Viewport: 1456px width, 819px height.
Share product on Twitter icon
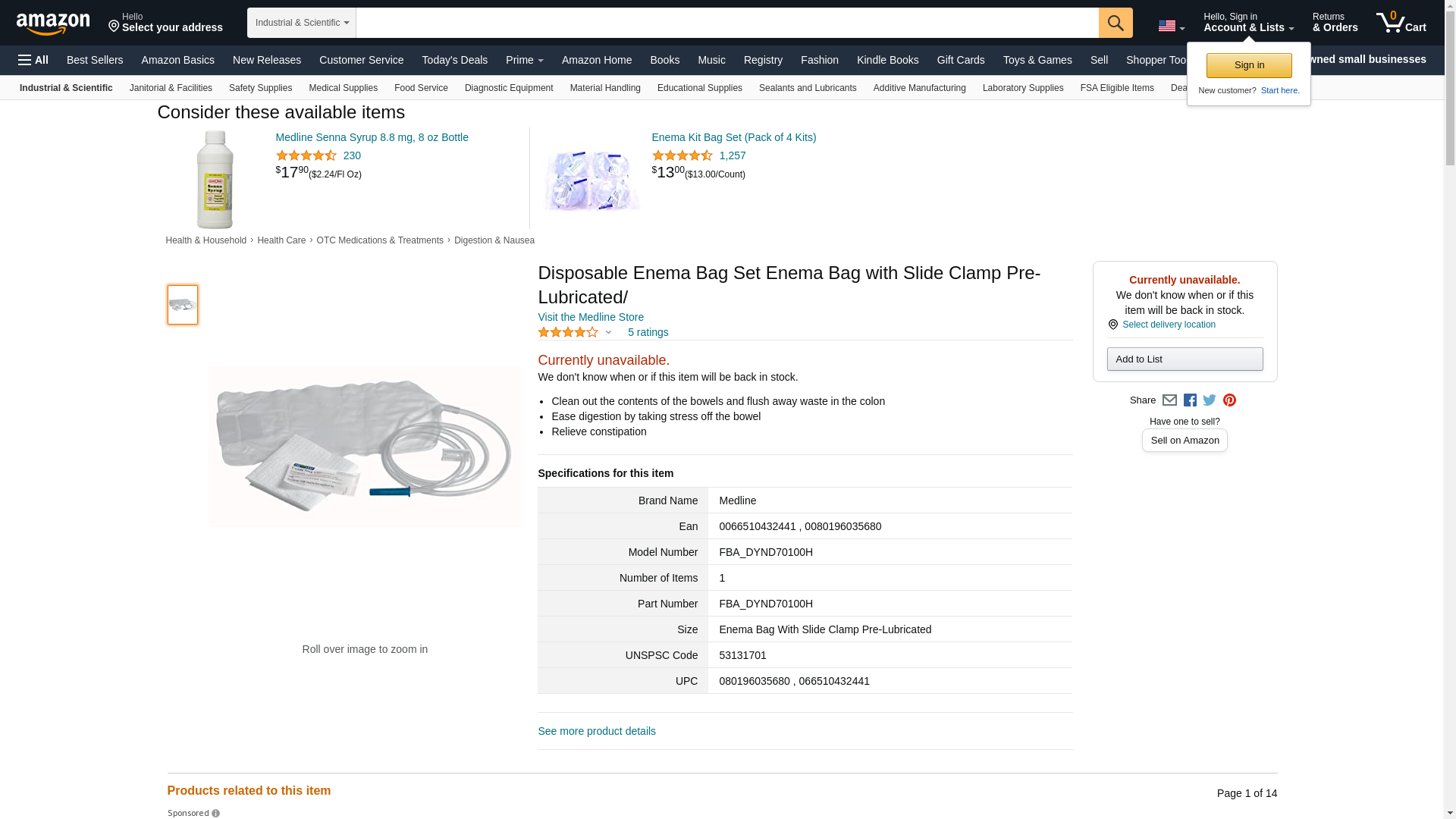[1210, 400]
